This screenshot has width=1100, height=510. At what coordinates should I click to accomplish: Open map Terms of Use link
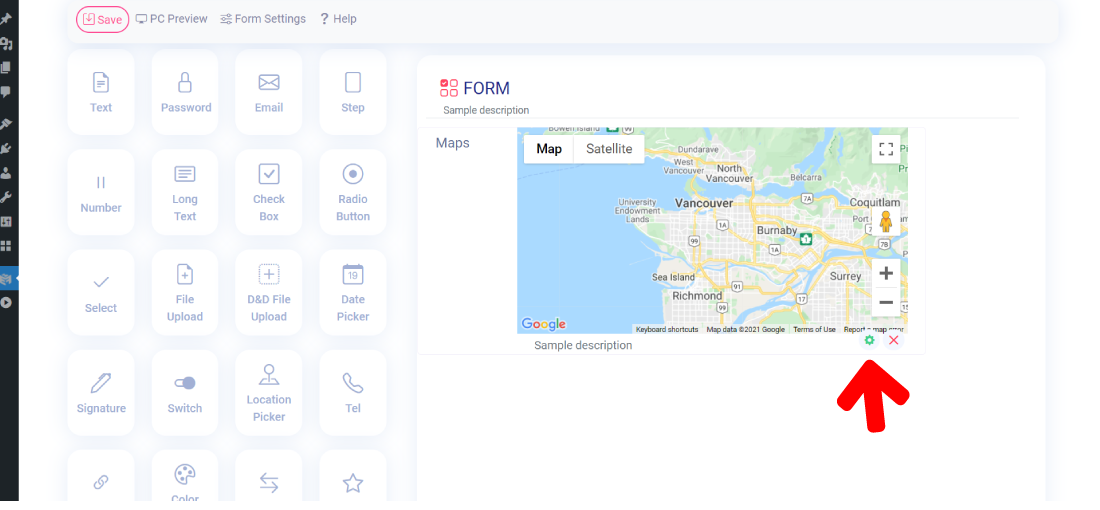[x=814, y=330]
